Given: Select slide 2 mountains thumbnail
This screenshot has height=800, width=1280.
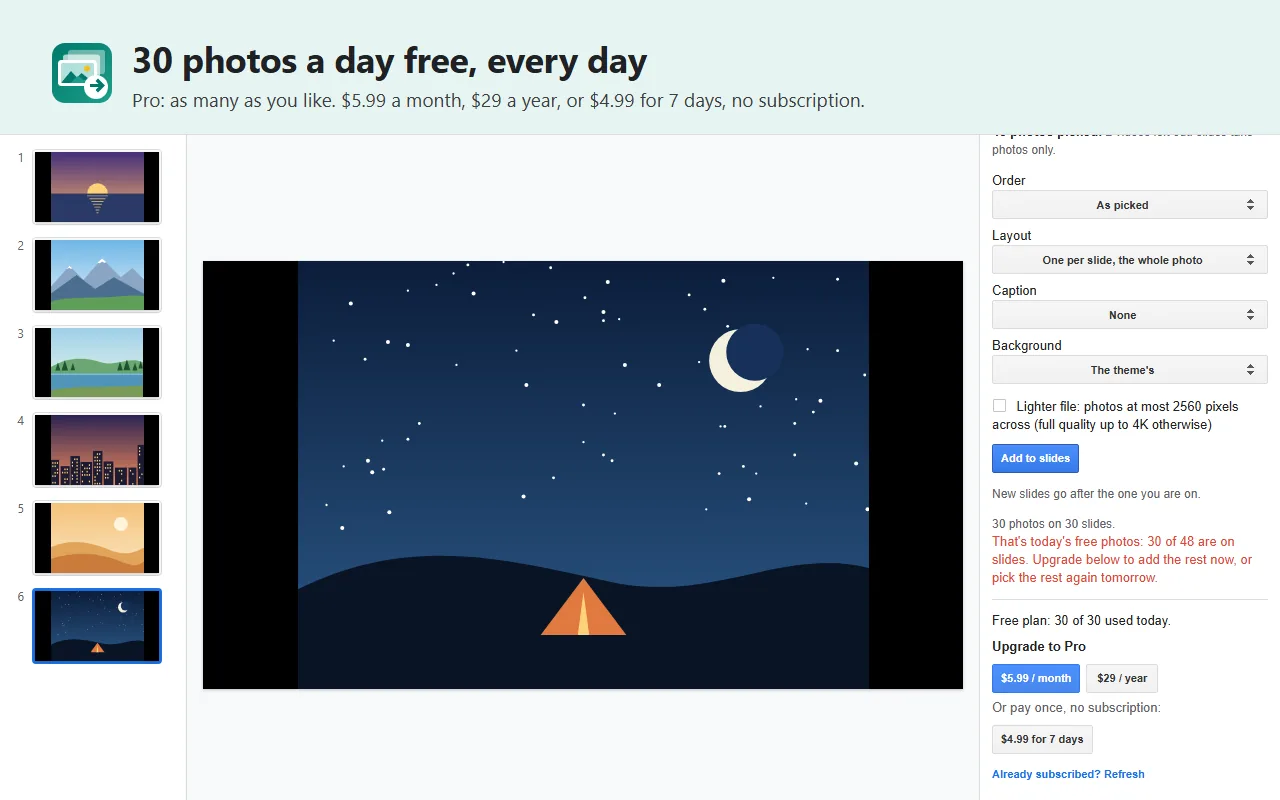Looking at the screenshot, I should click(97, 275).
